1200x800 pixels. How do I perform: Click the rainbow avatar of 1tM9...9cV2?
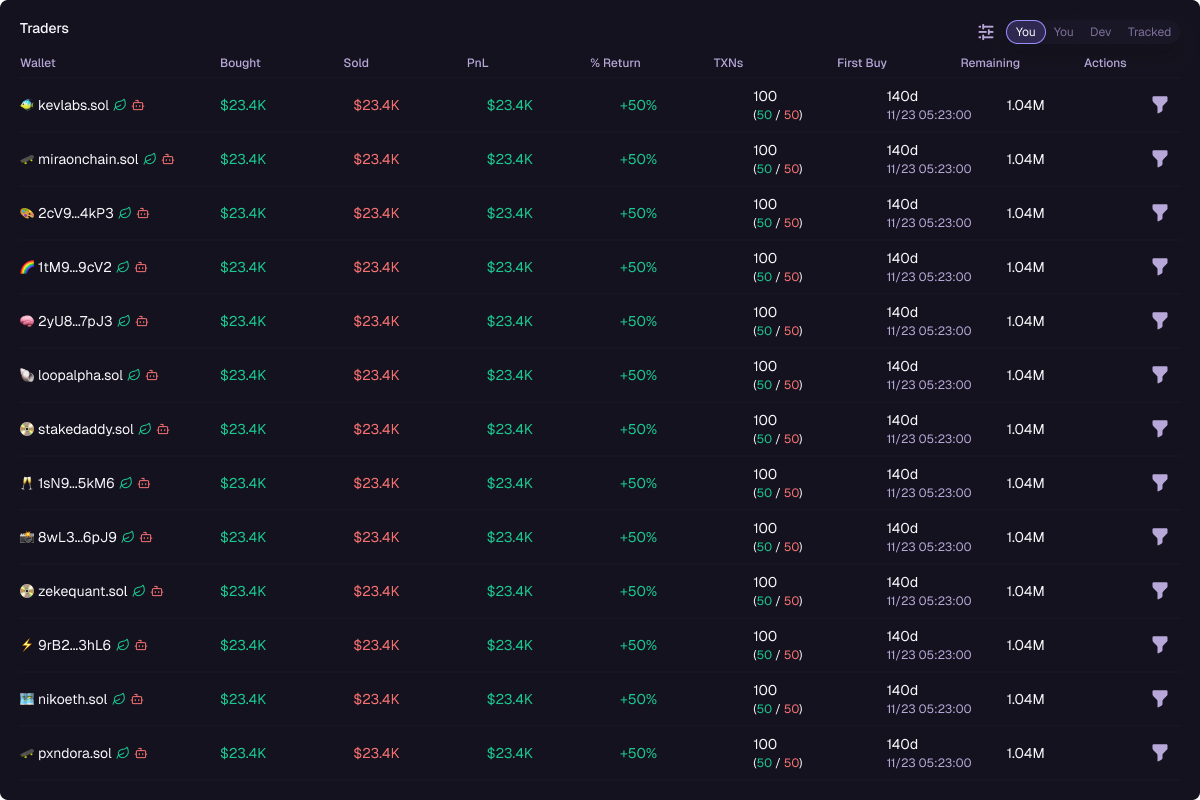tap(27, 267)
